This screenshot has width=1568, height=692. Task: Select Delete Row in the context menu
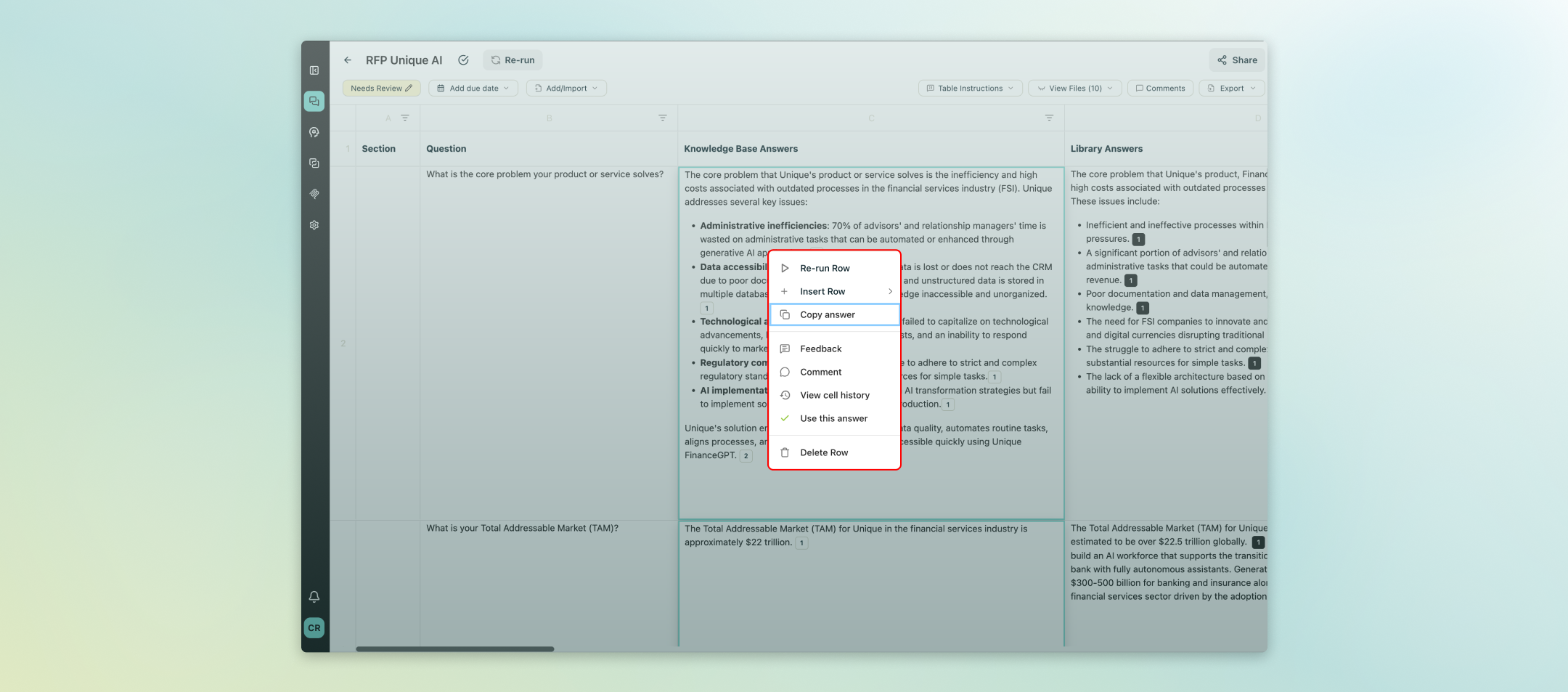pos(835,452)
